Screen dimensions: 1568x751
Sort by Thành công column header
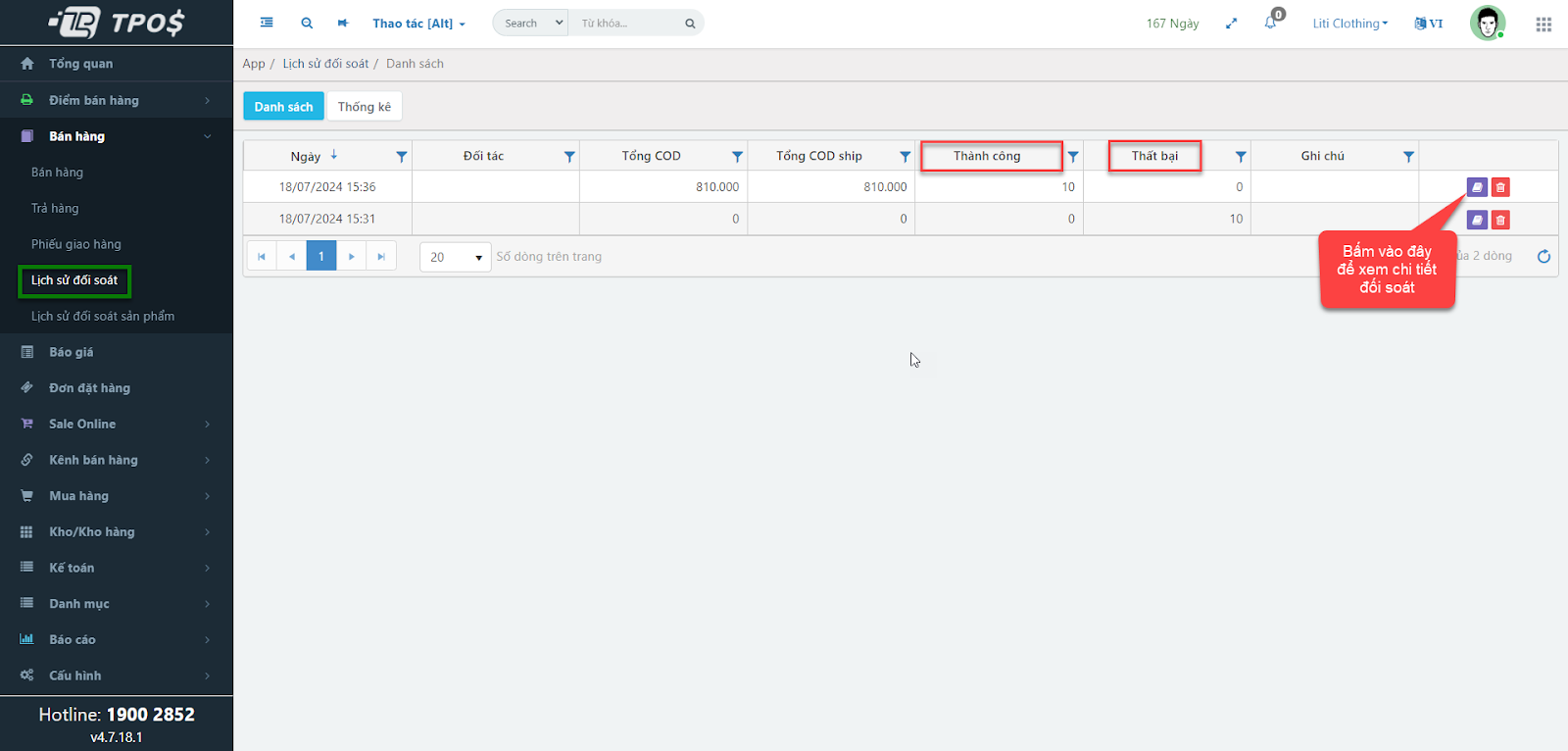click(987, 156)
